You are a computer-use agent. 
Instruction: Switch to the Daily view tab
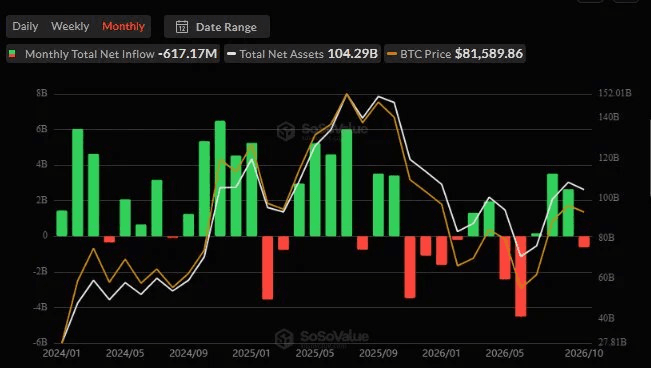[x=25, y=27]
